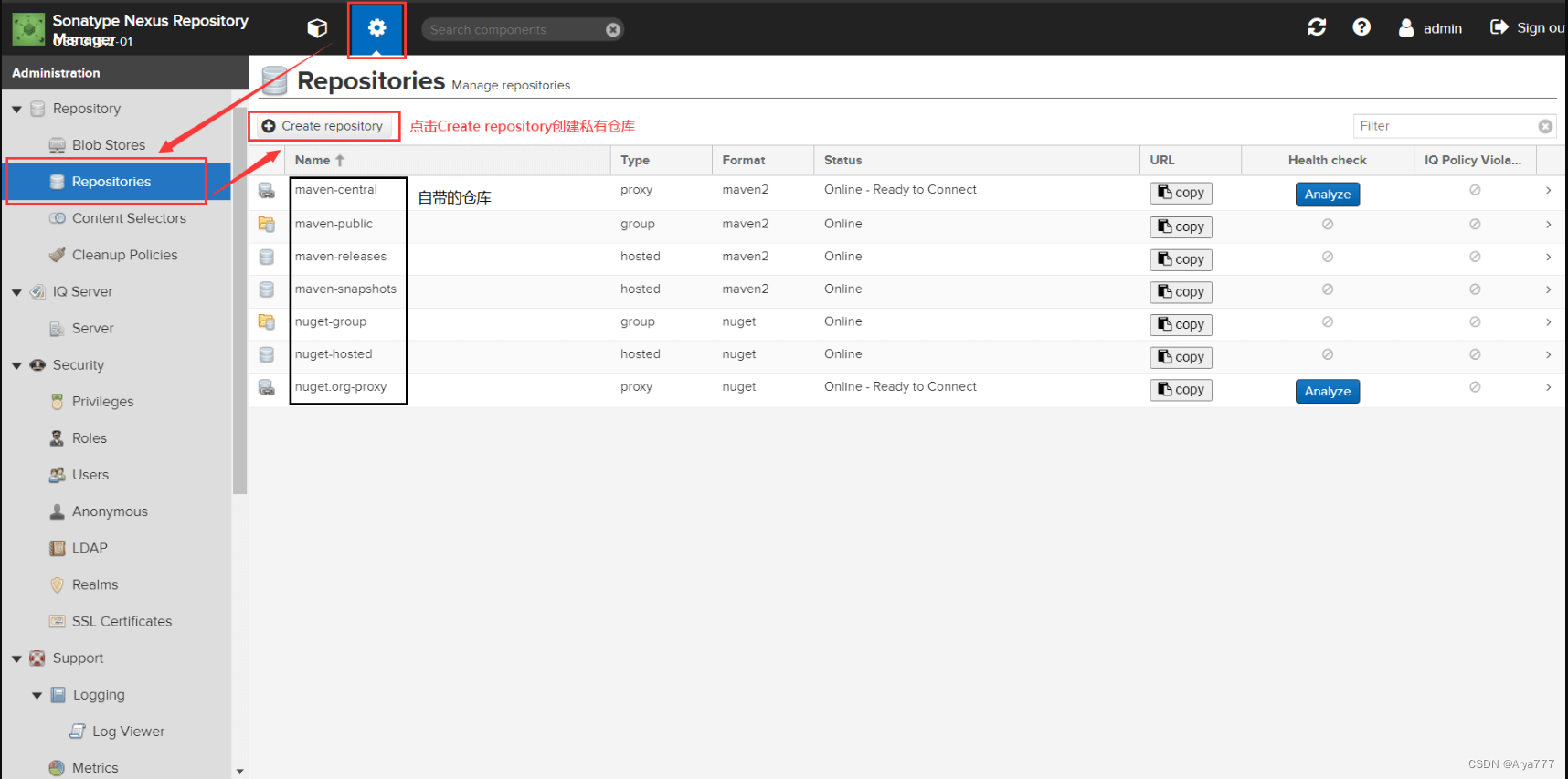The width and height of the screenshot is (1568, 779).
Task: Sort by Status column header
Action: tap(977, 160)
